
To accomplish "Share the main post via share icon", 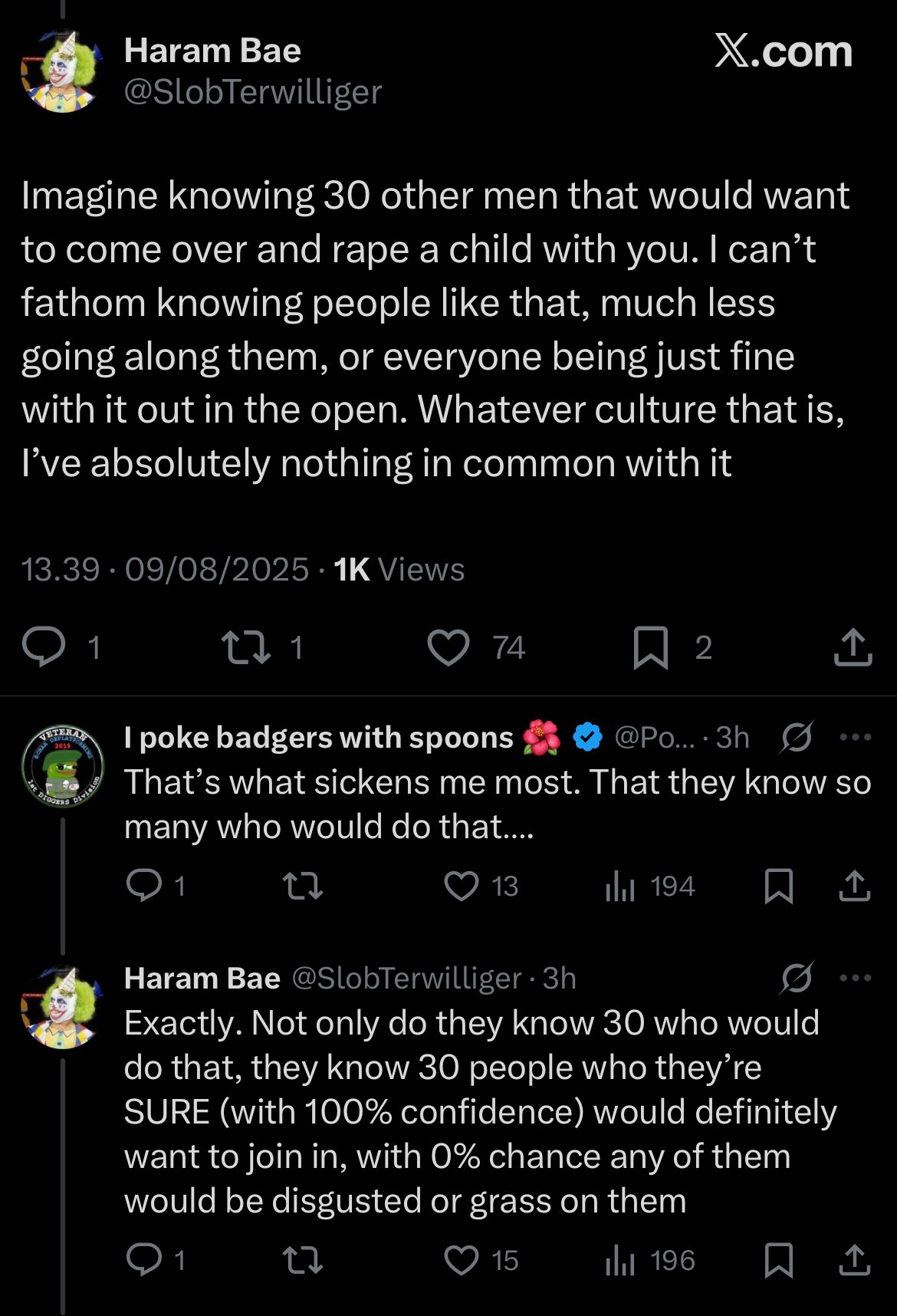I will [x=853, y=646].
